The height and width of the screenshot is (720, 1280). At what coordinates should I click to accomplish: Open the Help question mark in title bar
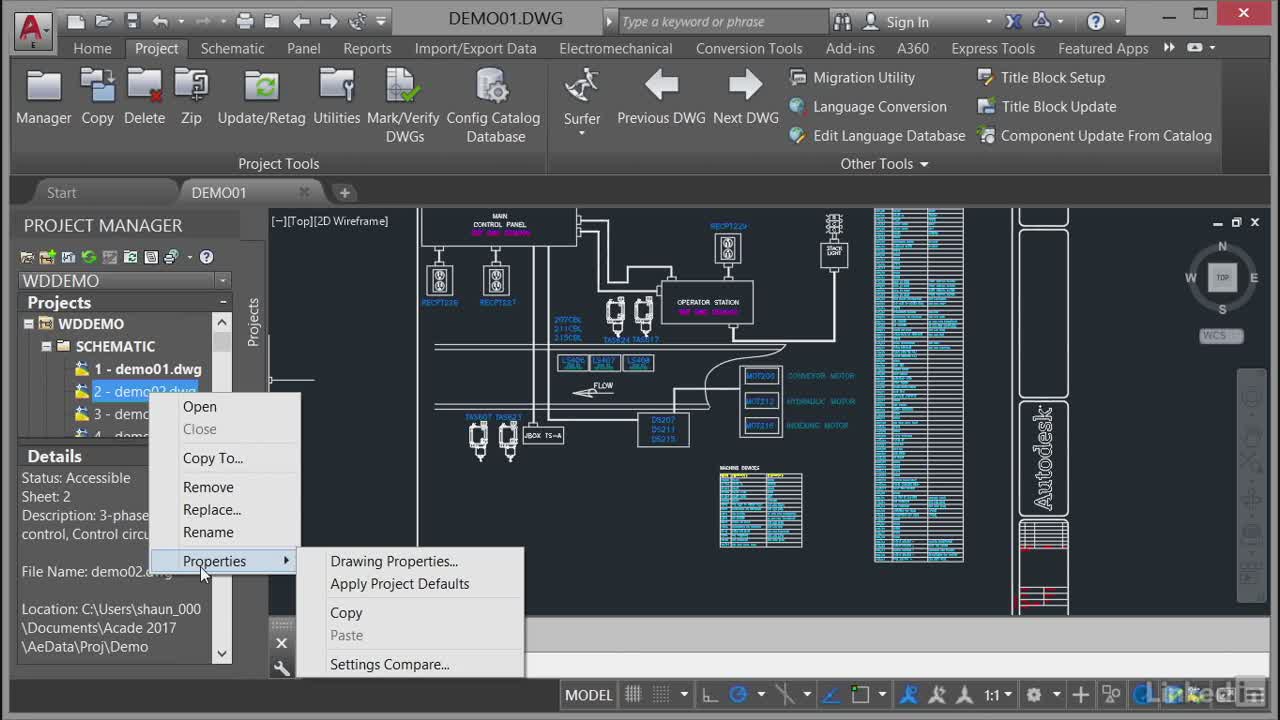coord(1095,21)
